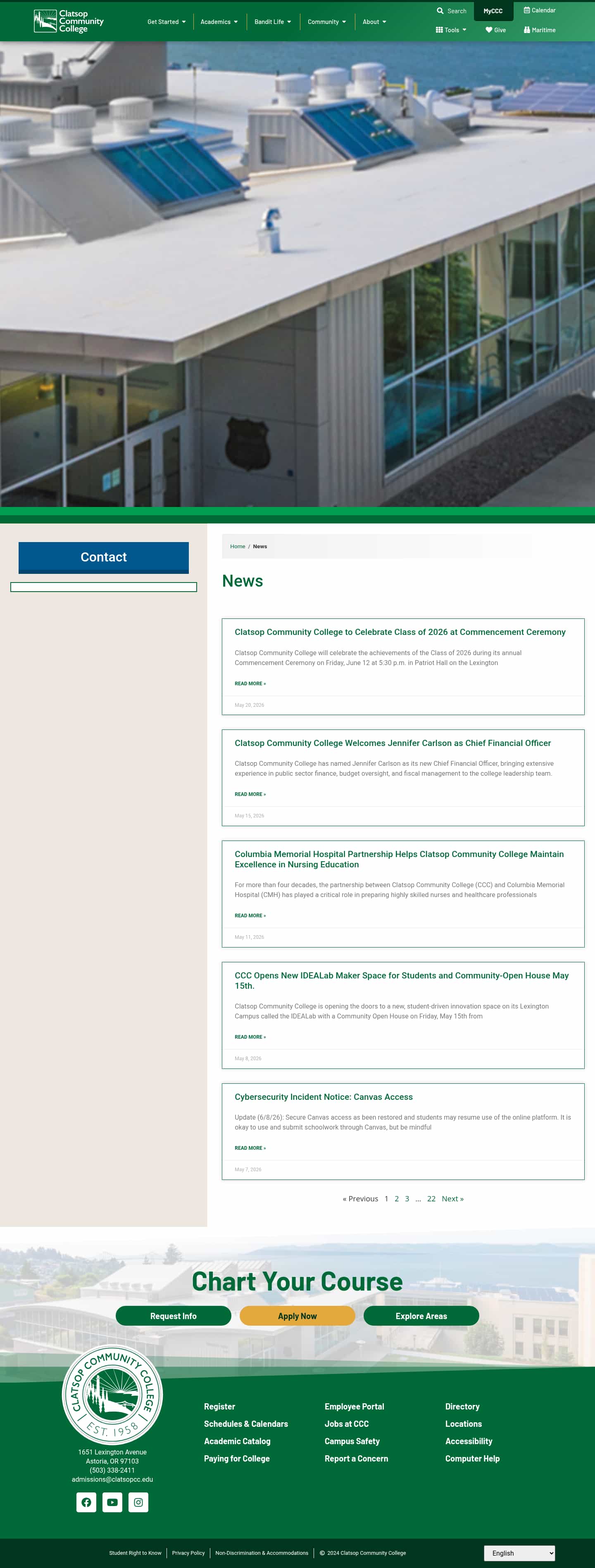Expand the Get Started menu
The image size is (595, 1568).
tap(166, 22)
